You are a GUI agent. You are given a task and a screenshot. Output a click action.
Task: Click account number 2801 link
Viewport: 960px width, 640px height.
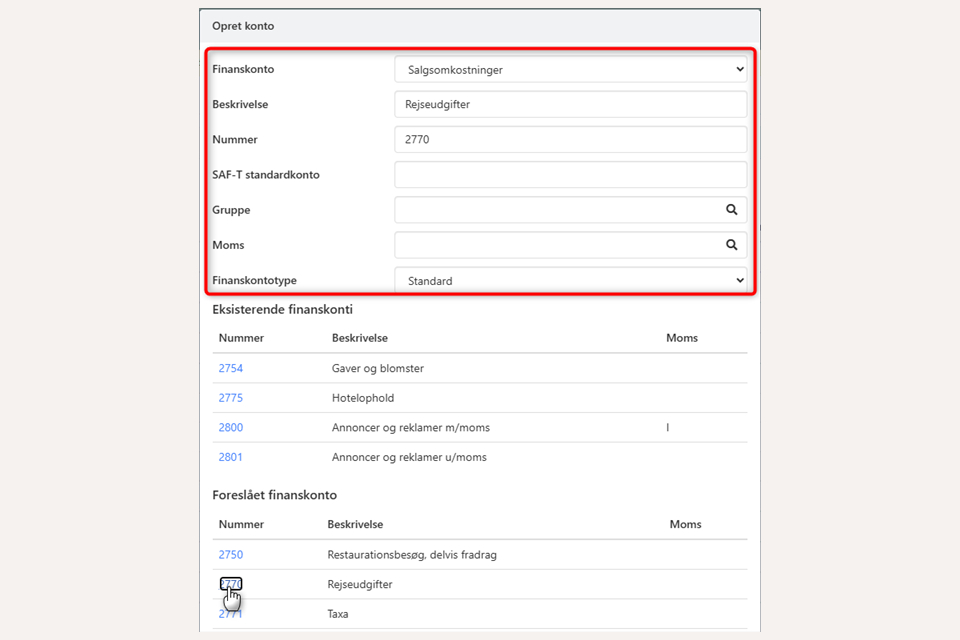(x=231, y=458)
